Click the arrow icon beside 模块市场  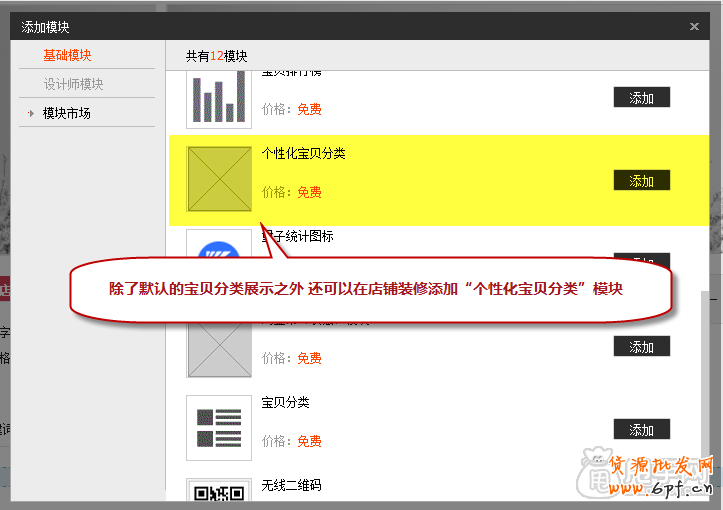[31, 114]
